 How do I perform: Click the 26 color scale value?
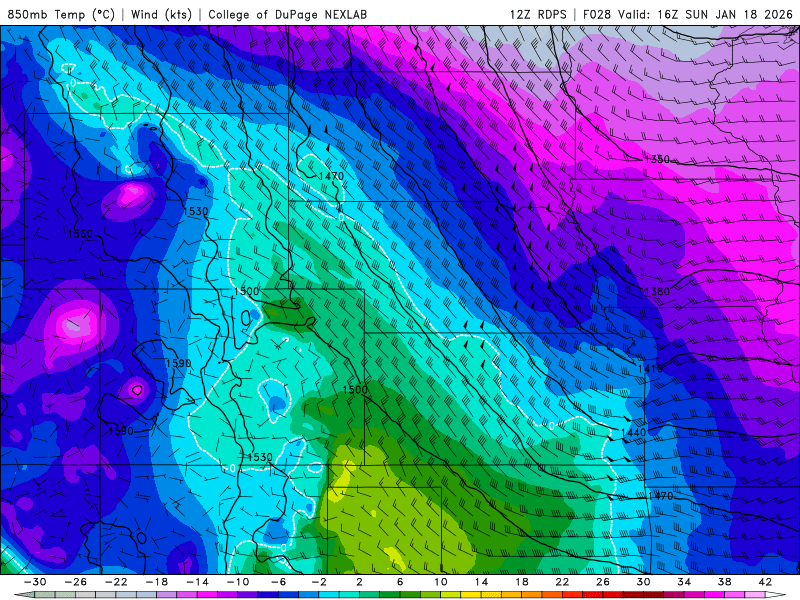coord(603,582)
